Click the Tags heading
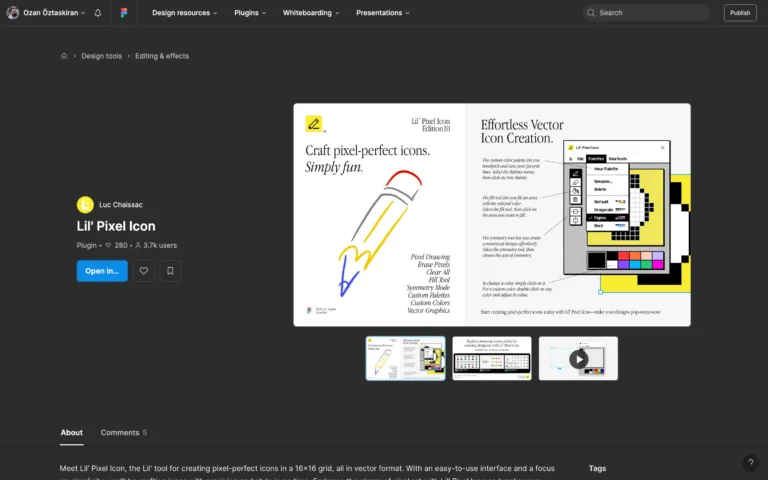Screen dimensions: 768x480 [597, 468]
